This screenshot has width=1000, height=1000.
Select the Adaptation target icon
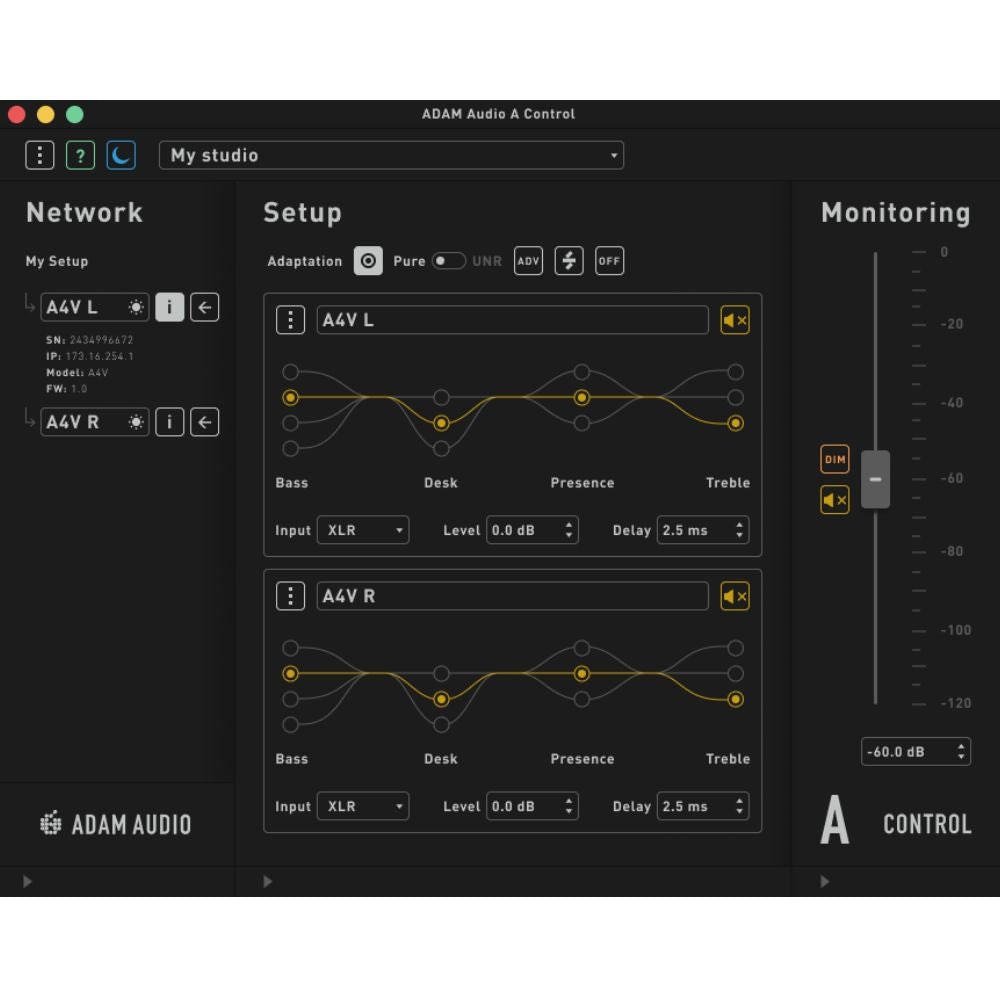(x=368, y=260)
